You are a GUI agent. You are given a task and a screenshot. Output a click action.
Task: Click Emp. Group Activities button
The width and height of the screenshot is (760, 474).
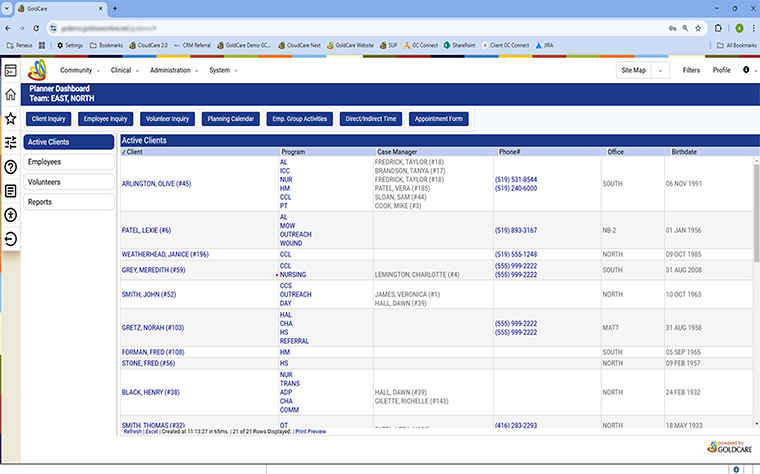coord(300,119)
